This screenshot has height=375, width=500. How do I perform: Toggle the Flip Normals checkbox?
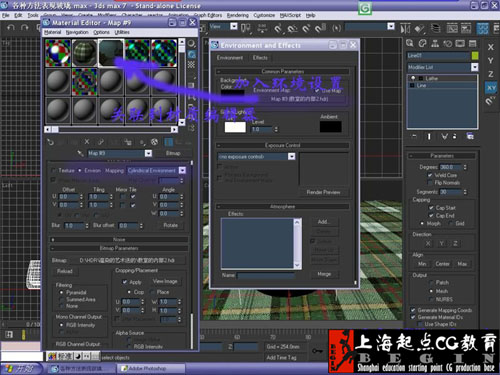430,183
